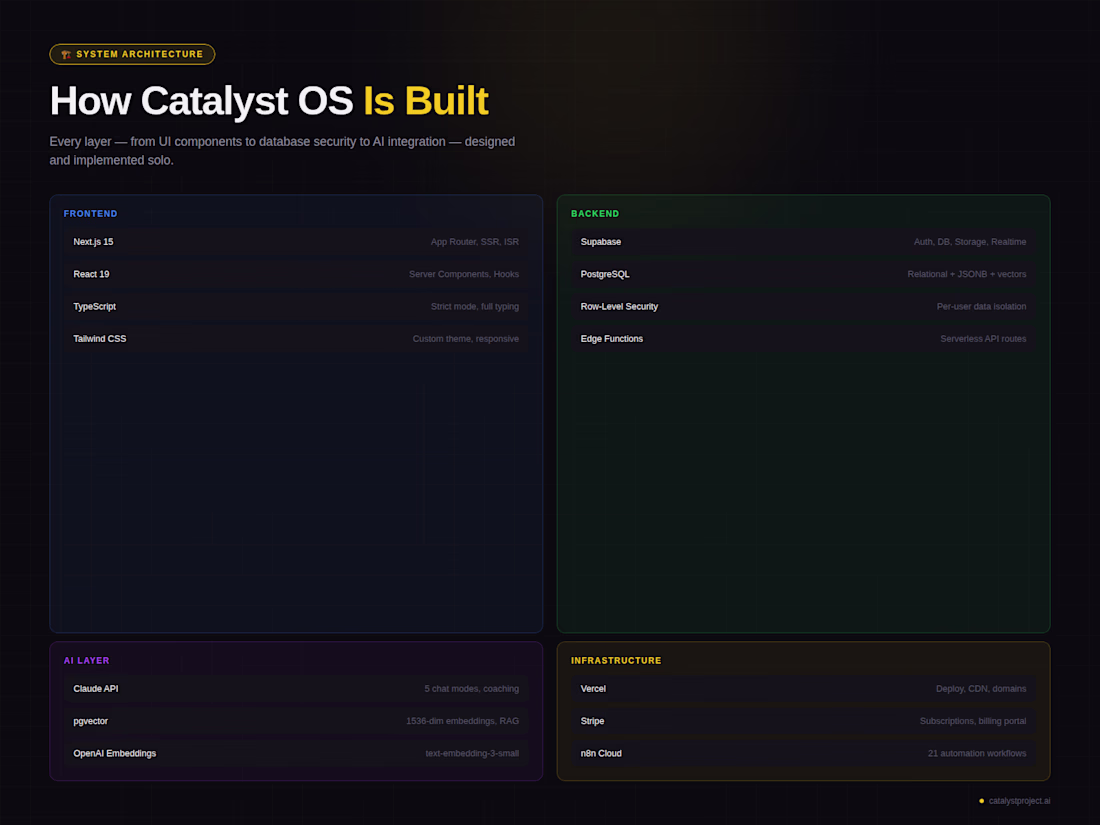Screen dimensions: 1100x825
Task: Select the Row-Level Security label
Action: coord(619,307)
